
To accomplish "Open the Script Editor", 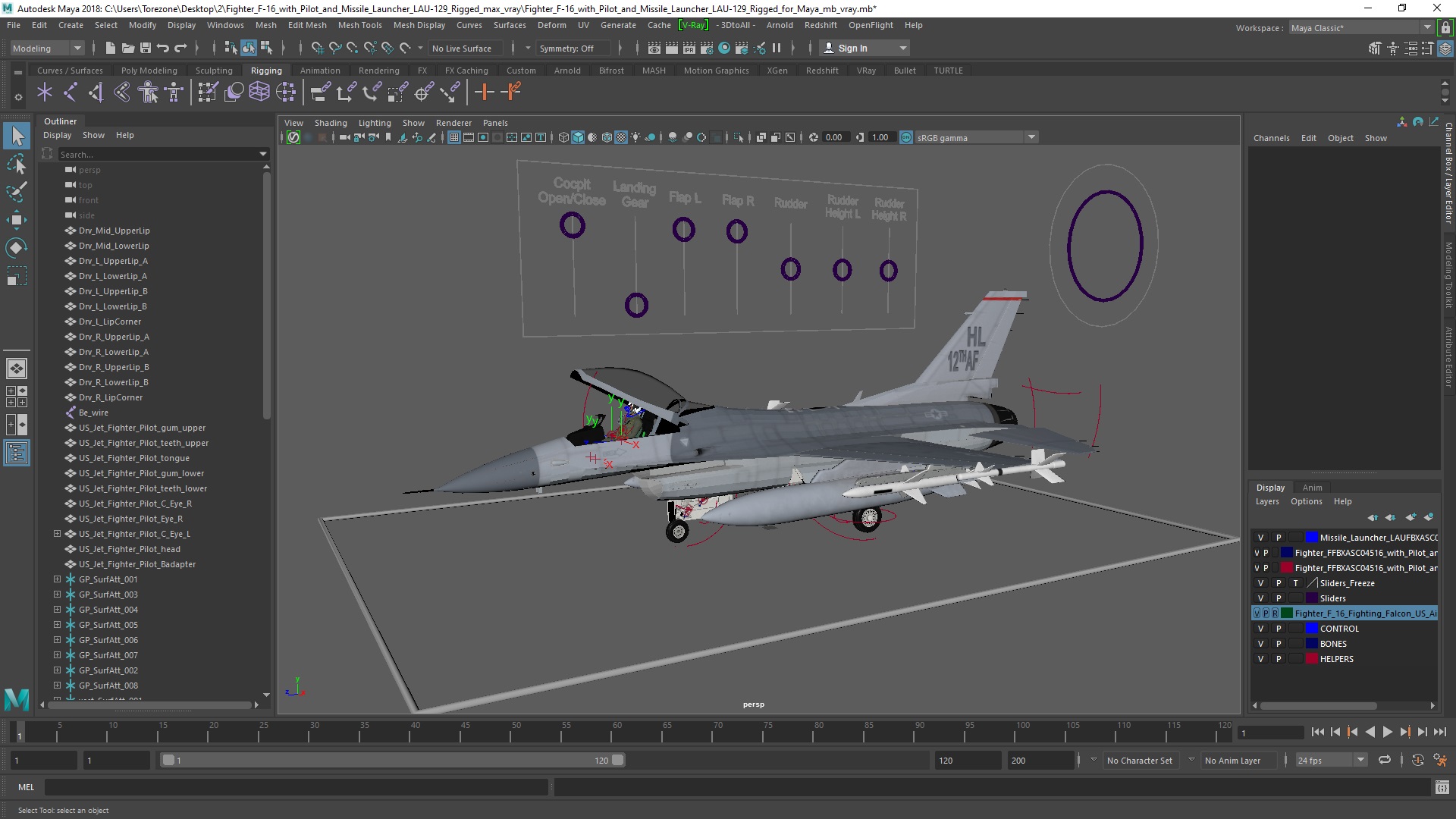I will (1442, 787).
